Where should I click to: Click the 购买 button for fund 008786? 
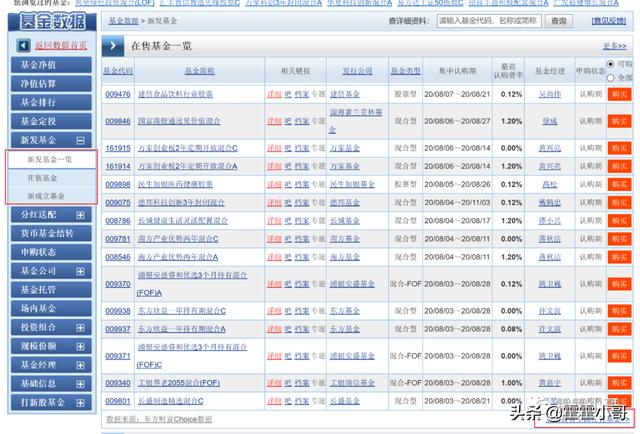pyautogui.click(x=619, y=221)
